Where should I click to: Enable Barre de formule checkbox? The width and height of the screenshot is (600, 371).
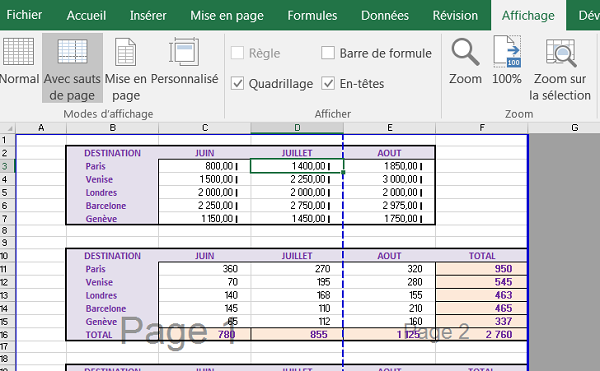pos(328,53)
